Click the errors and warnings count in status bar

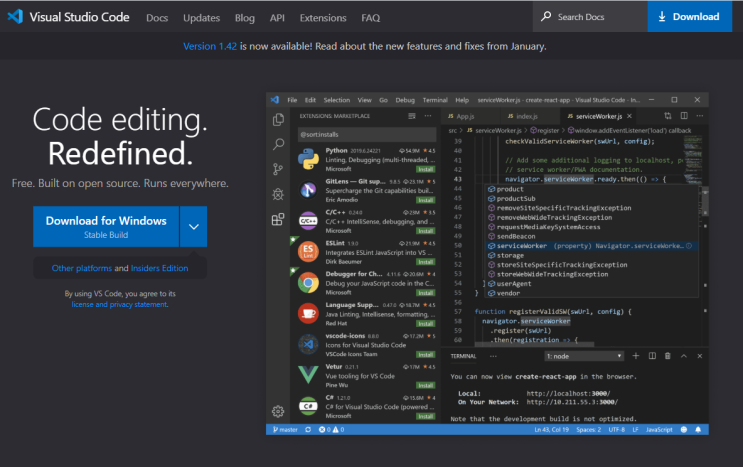click(x=332, y=430)
